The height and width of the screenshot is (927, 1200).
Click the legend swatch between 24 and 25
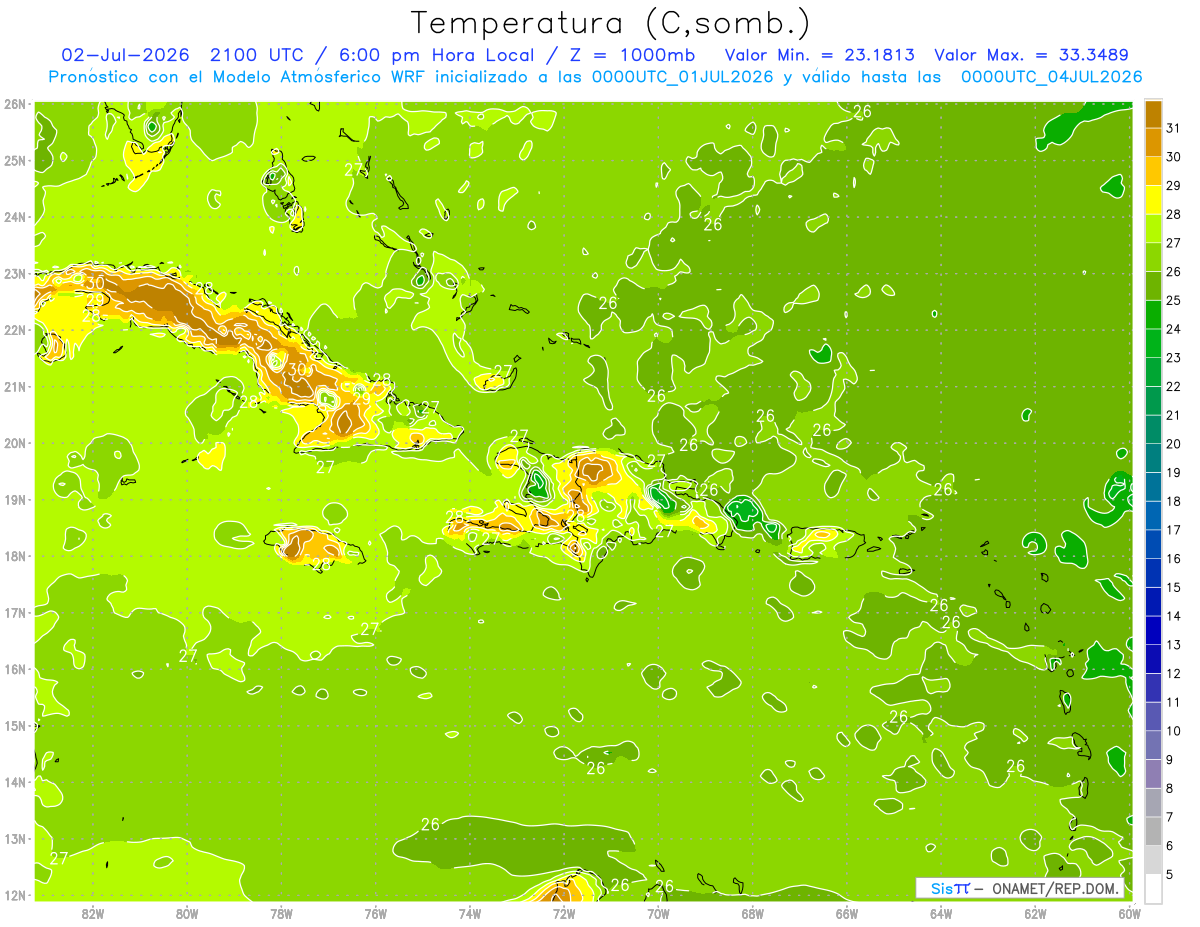click(x=1153, y=315)
